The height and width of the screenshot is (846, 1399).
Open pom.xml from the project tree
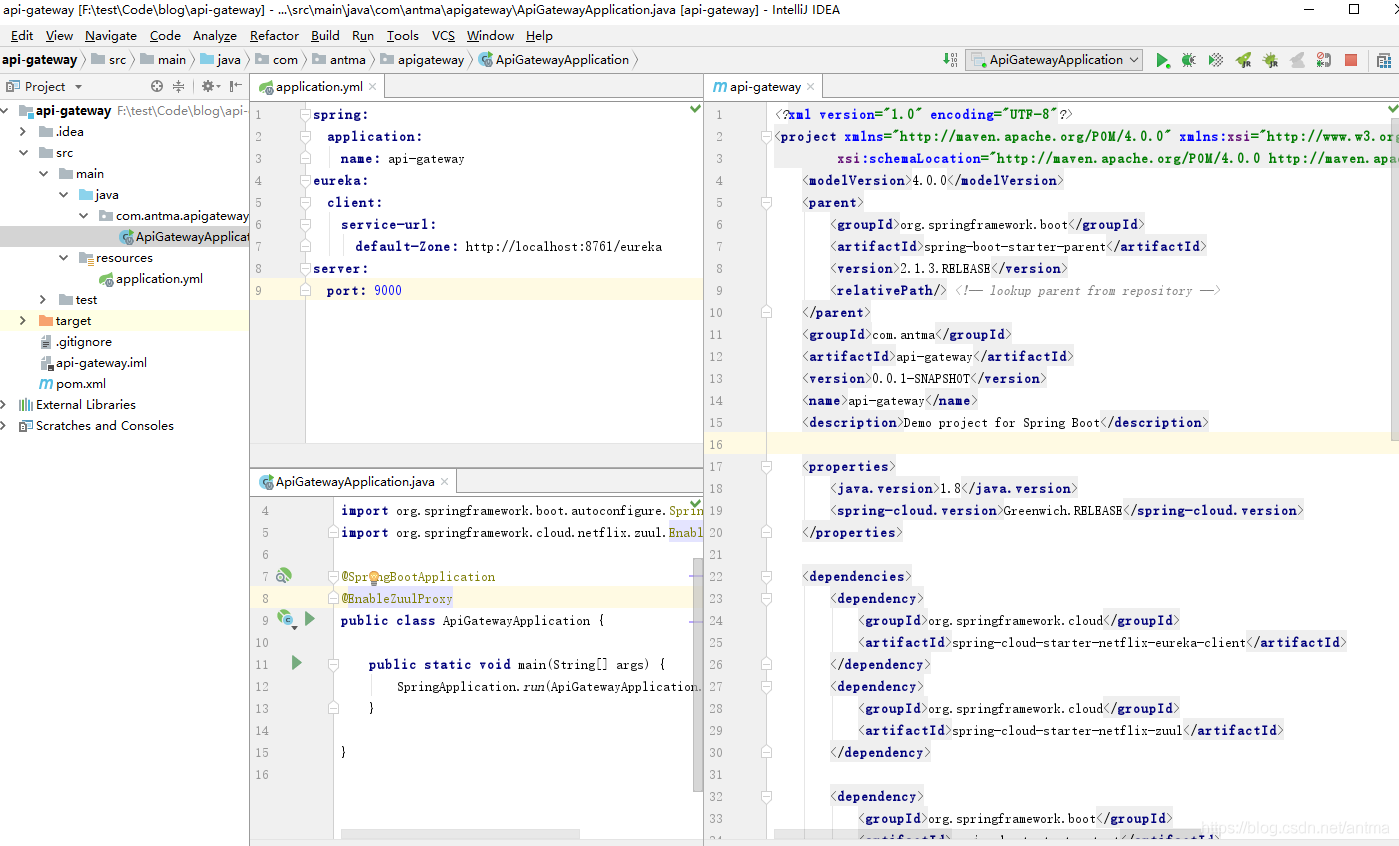click(x=80, y=384)
